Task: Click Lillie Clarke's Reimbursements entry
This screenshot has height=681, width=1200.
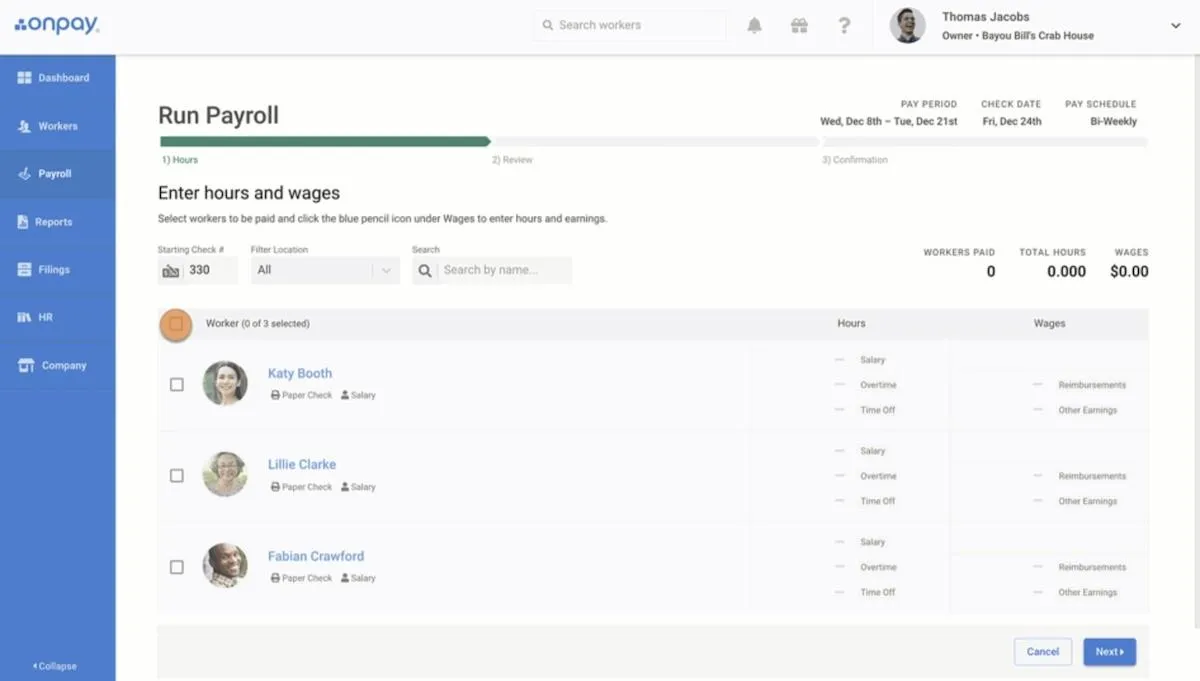Action: point(1079,476)
